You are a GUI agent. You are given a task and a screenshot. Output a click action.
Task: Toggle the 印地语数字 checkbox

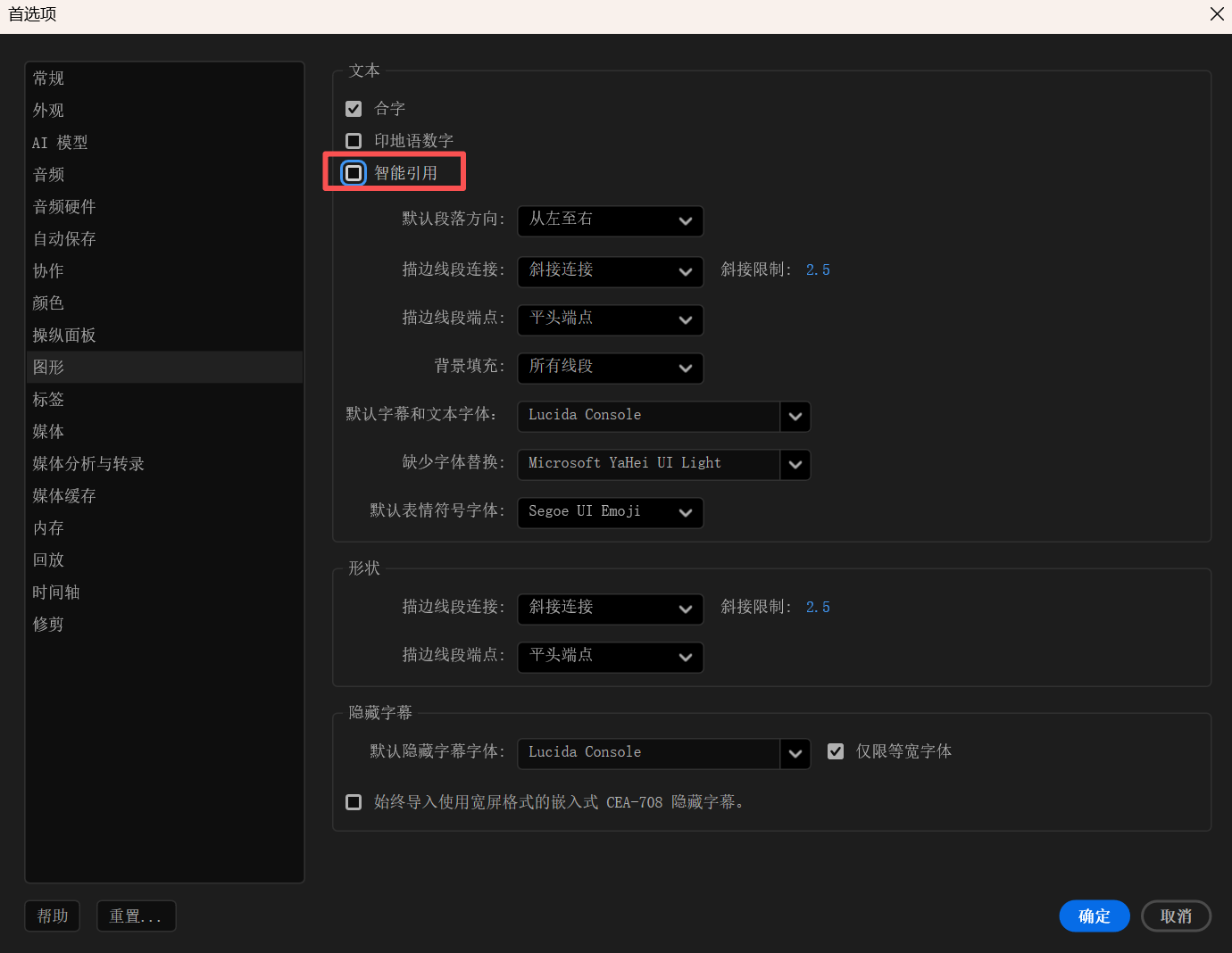coord(354,141)
